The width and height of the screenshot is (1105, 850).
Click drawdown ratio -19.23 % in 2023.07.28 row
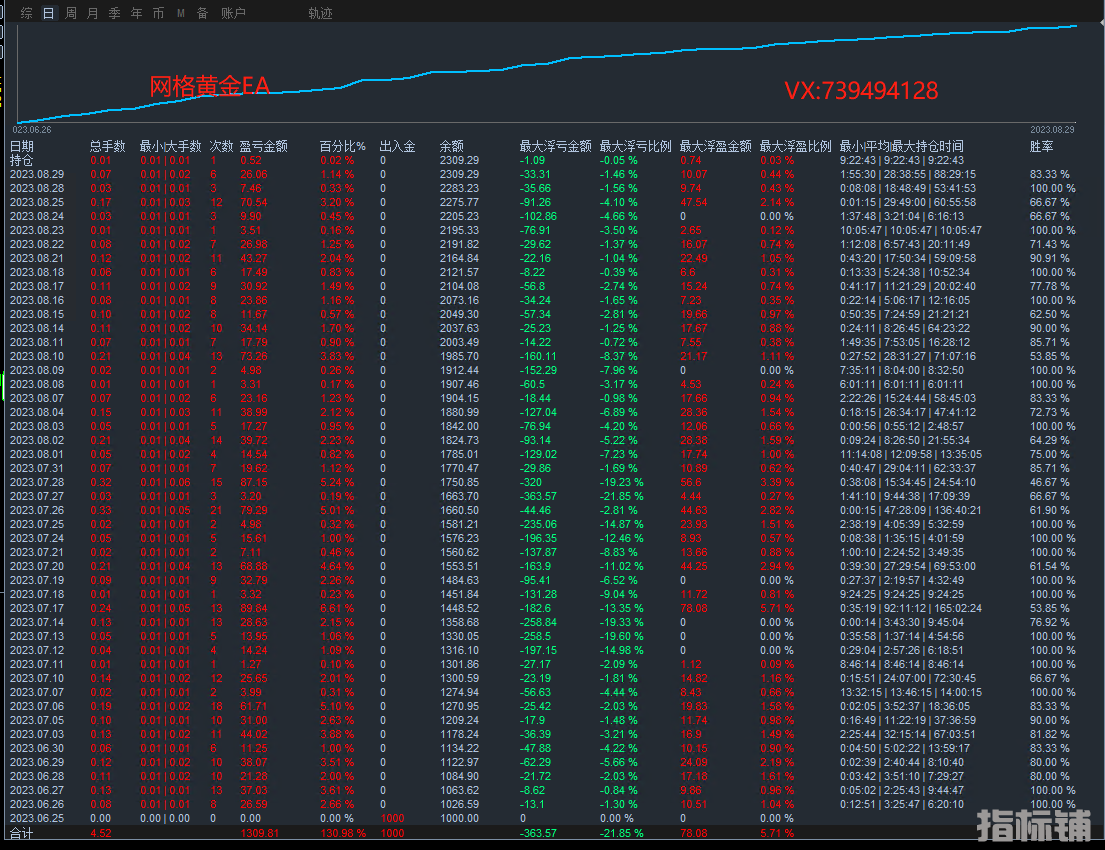[x=622, y=482]
